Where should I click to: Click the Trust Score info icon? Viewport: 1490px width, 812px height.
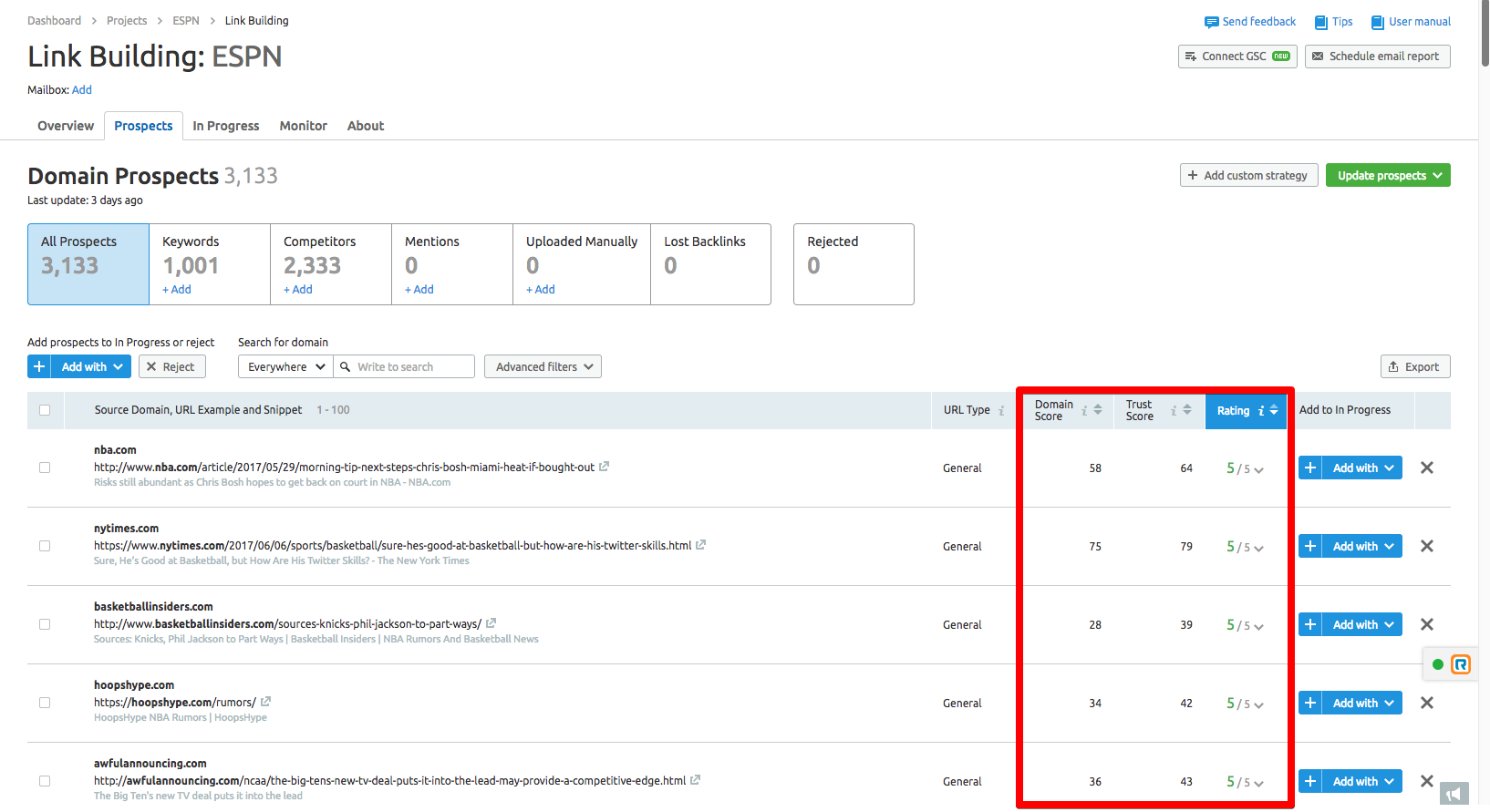click(1174, 411)
